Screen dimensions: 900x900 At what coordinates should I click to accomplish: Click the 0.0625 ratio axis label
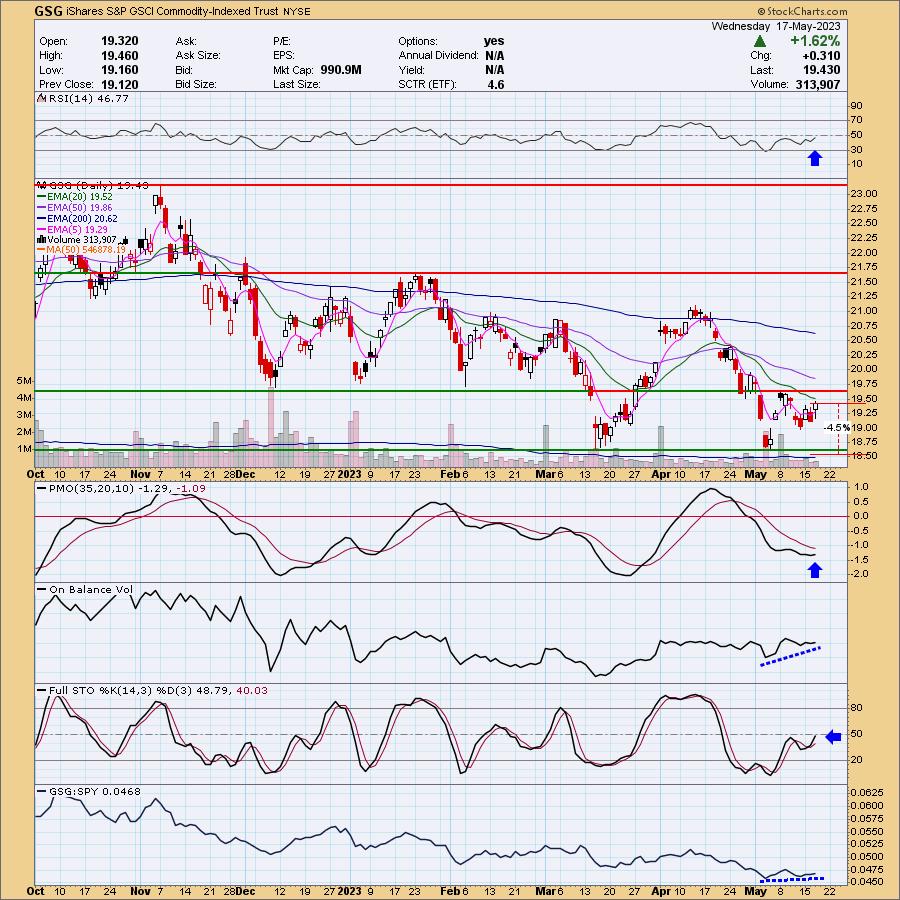pos(866,792)
